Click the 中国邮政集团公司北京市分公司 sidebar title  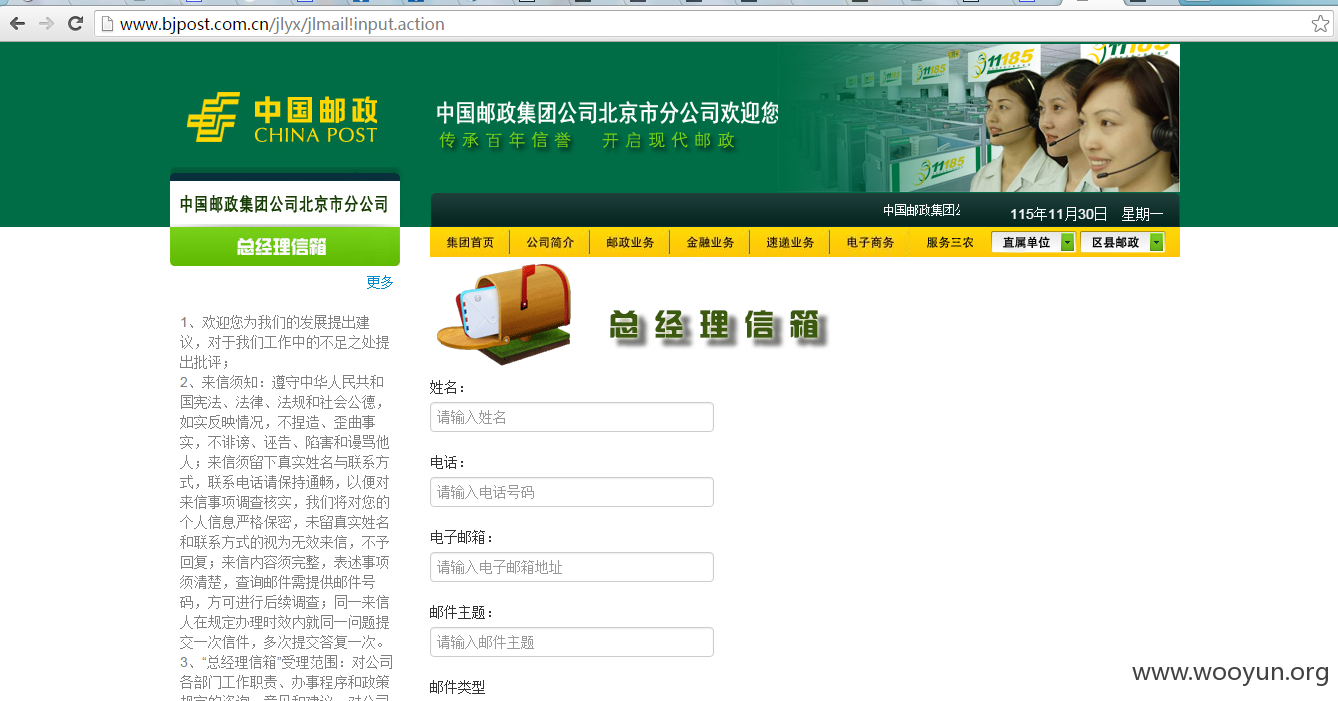pos(284,204)
